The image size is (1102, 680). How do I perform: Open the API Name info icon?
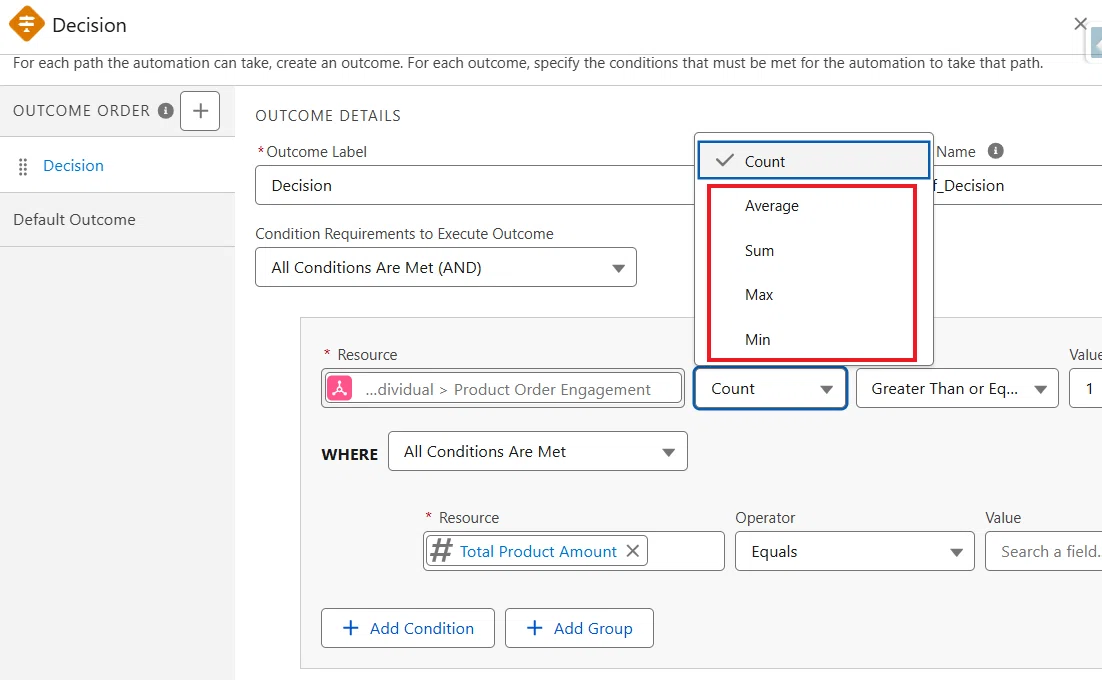point(995,151)
